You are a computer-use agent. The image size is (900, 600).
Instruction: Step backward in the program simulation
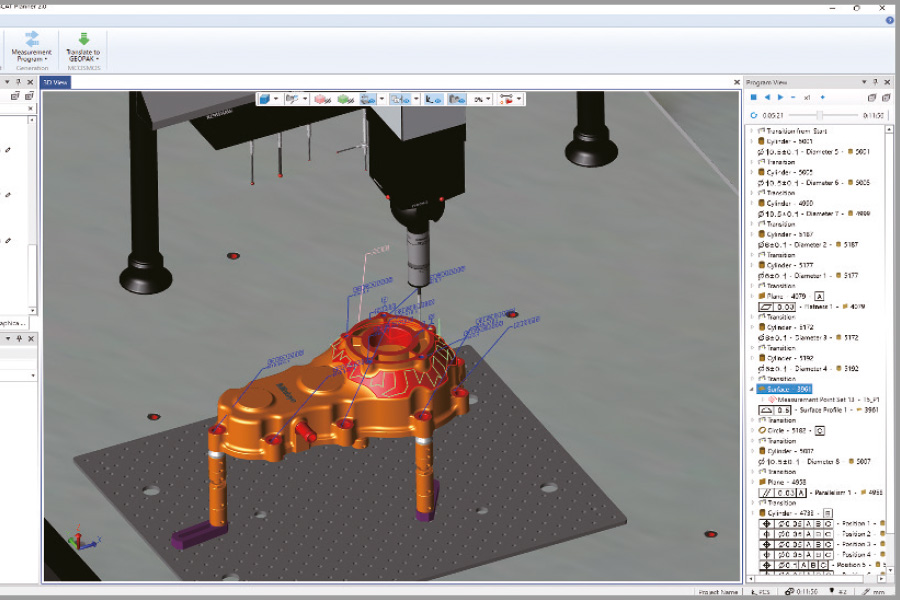(x=767, y=97)
